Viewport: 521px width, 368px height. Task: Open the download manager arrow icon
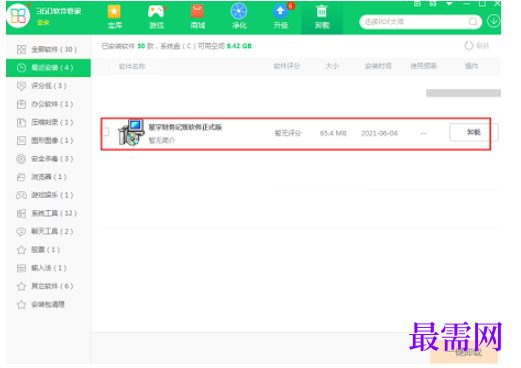click(493, 21)
